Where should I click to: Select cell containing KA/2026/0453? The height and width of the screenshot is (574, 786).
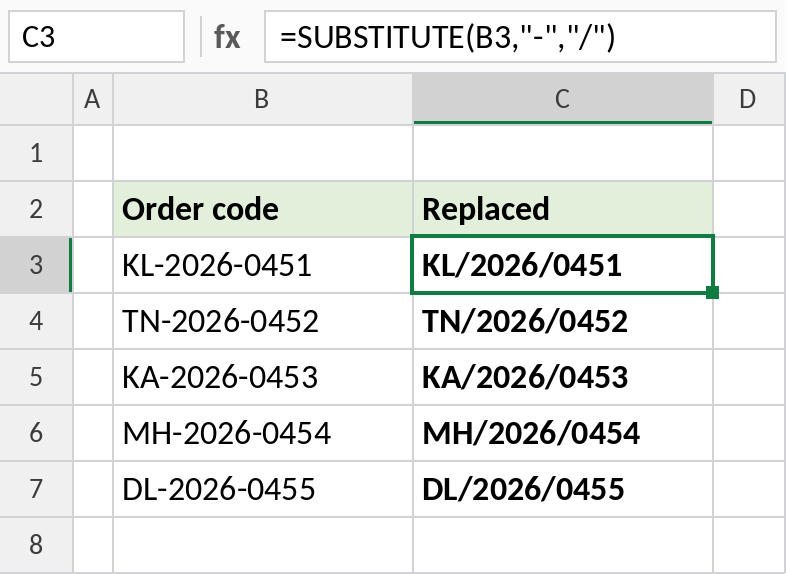point(562,377)
